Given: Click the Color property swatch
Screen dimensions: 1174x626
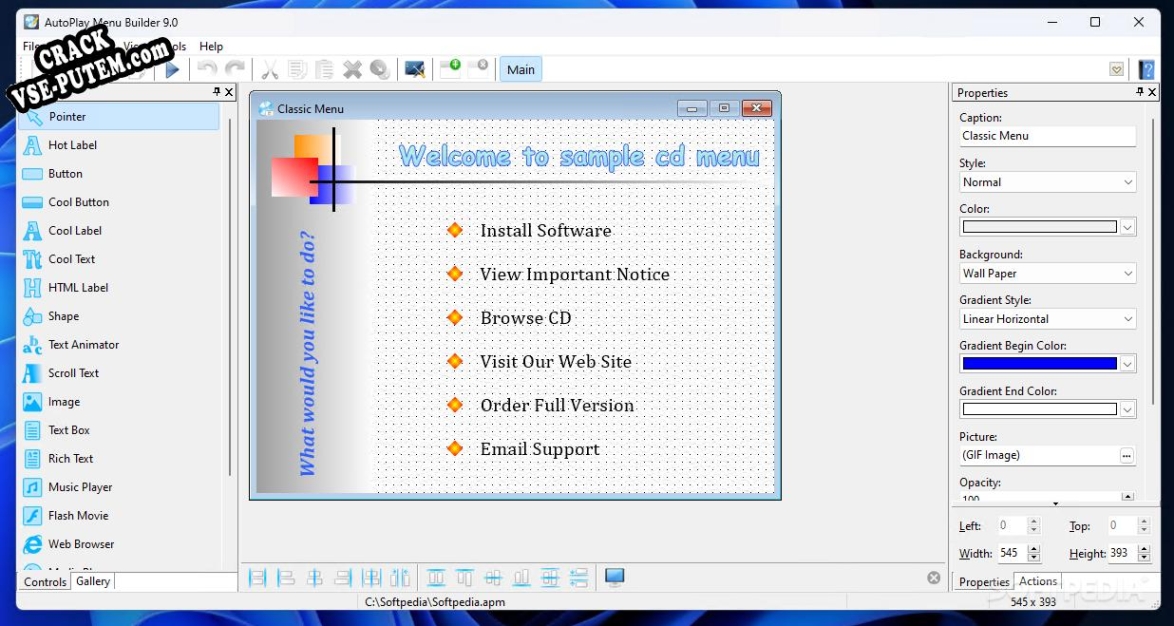Looking at the screenshot, I should [x=1040, y=227].
